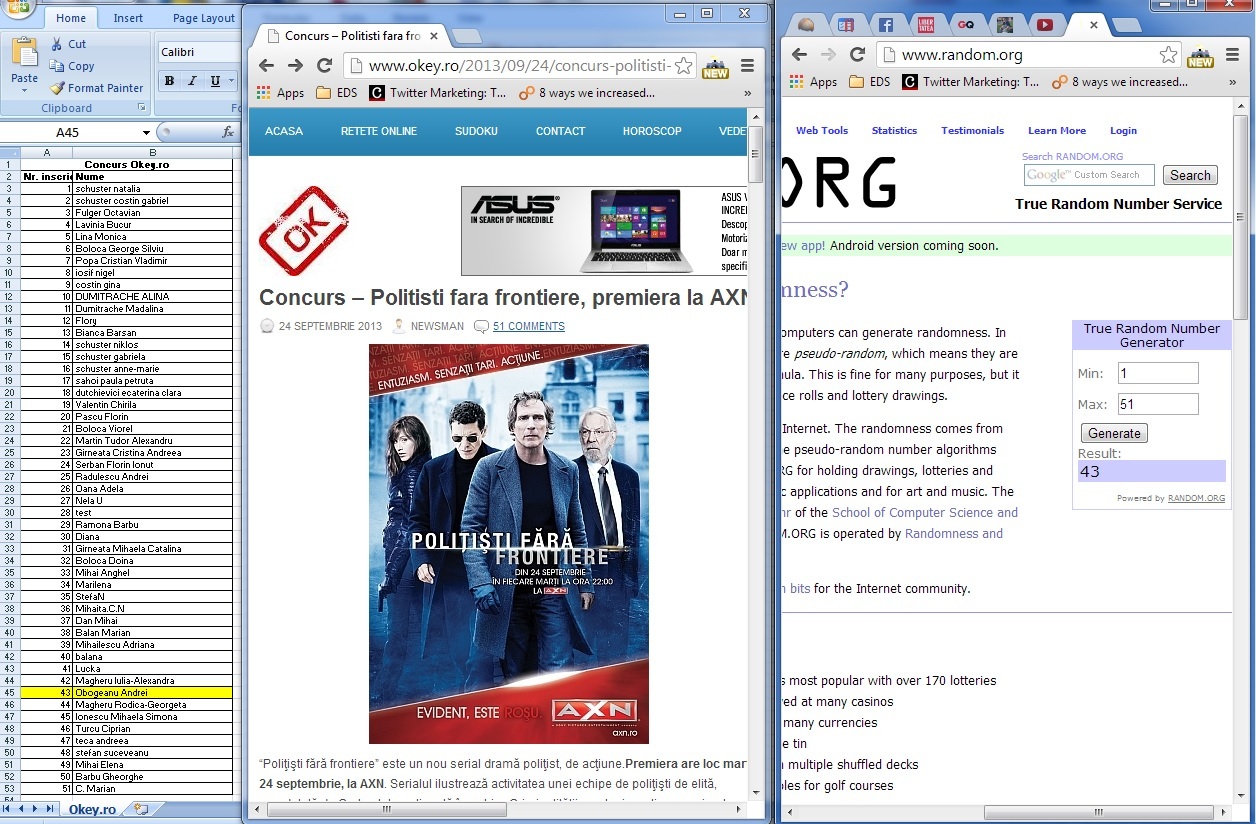The image size is (1256, 824).
Task: Click the Insert Worksheet icon beside Okey.ro
Action: click(141, 809)
